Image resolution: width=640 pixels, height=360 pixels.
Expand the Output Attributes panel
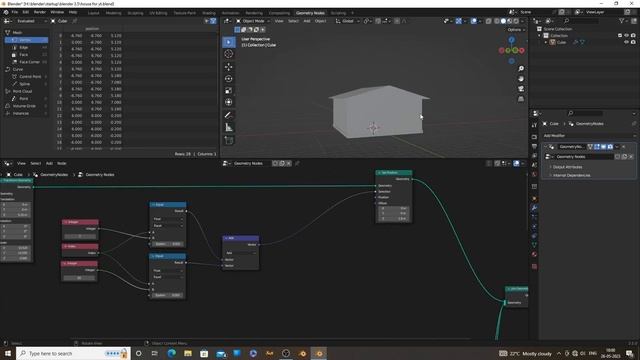coord(567,167)
